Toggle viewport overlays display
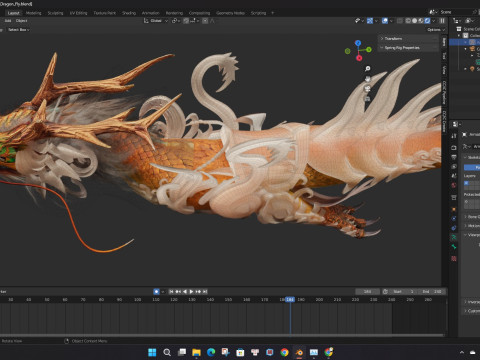480x360 pixels. (x=385, y=21)
